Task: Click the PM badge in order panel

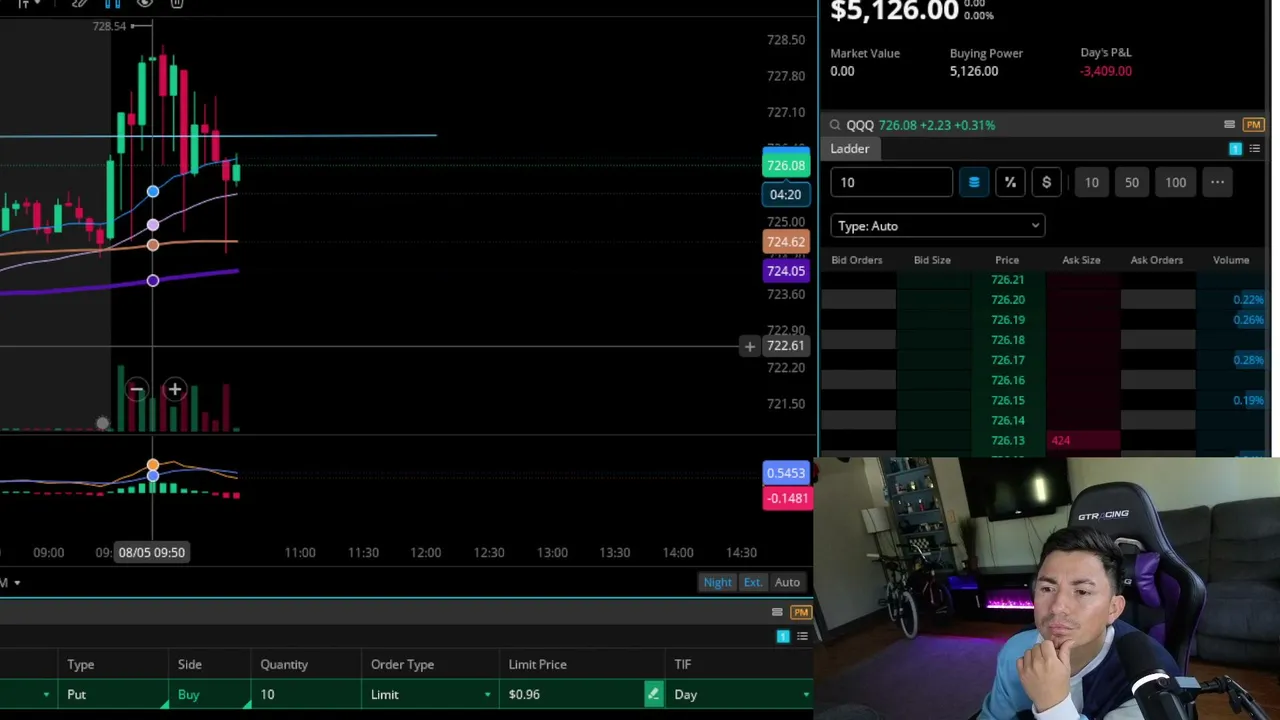Action: (x=800, y=612)
